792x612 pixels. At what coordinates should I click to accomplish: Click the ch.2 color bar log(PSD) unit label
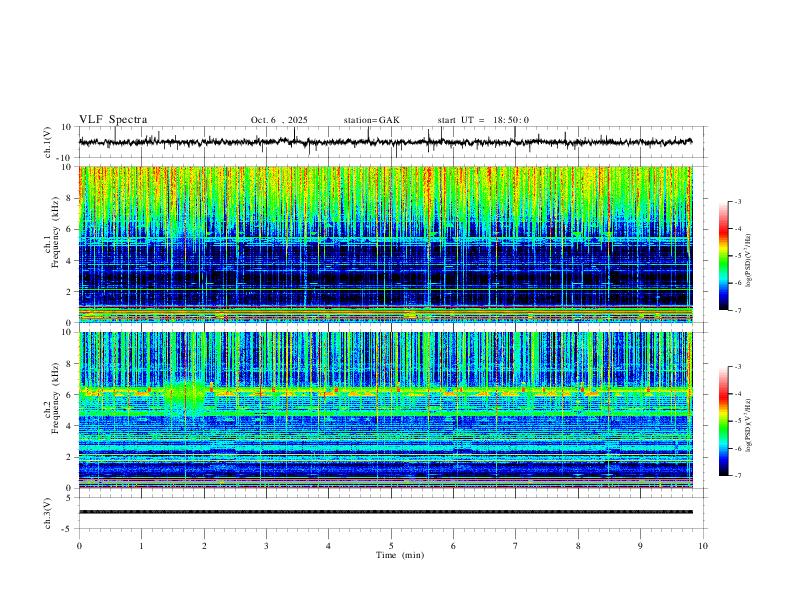[x=749, y=426]
